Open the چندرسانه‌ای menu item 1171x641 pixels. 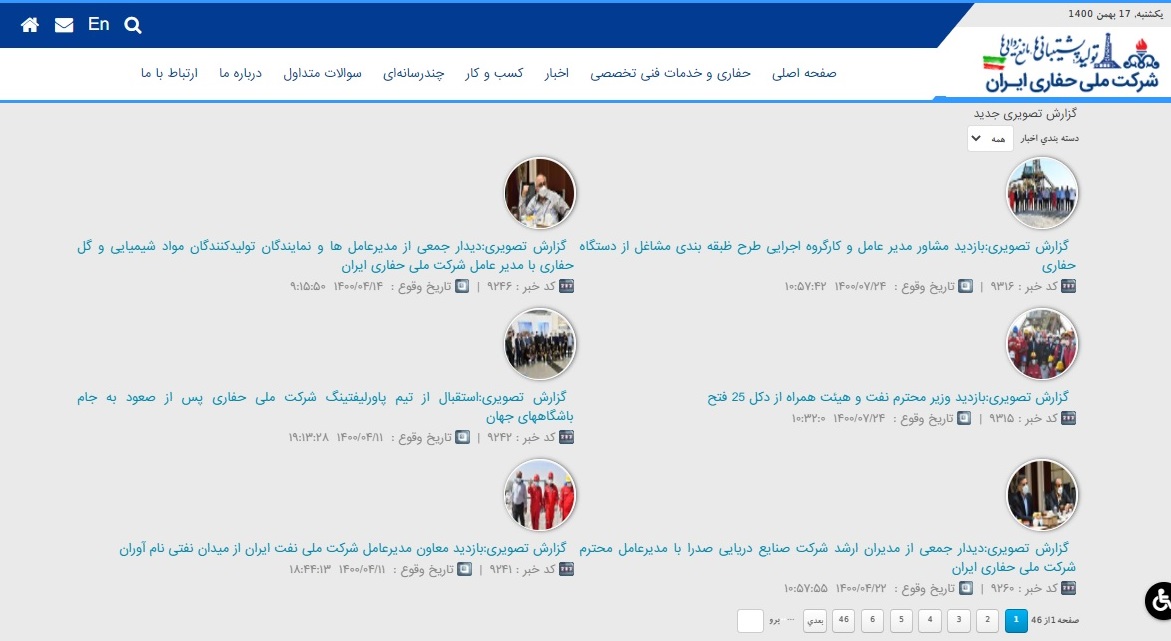pos(414,73)
